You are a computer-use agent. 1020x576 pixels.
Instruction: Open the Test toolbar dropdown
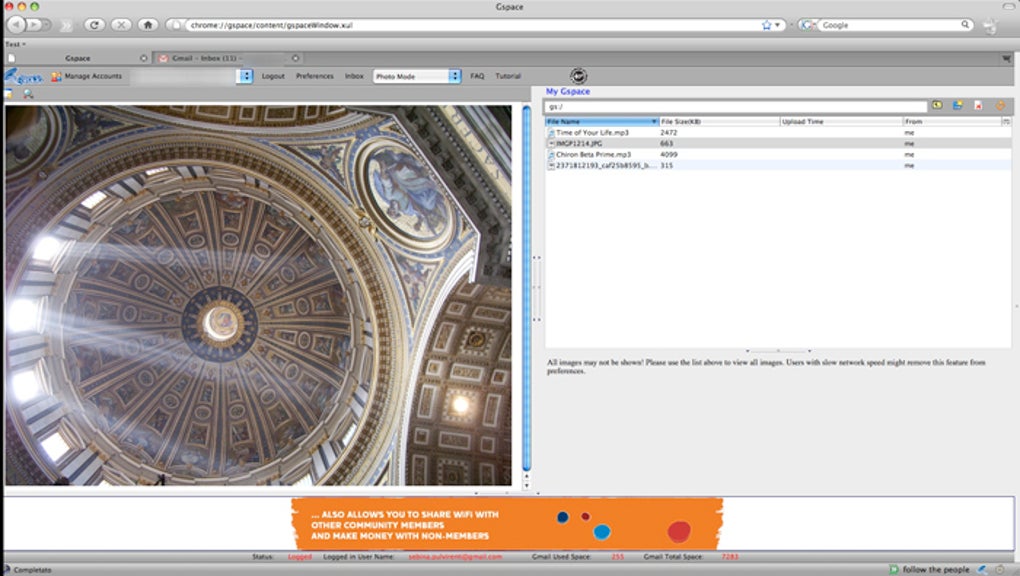point(16,44)
